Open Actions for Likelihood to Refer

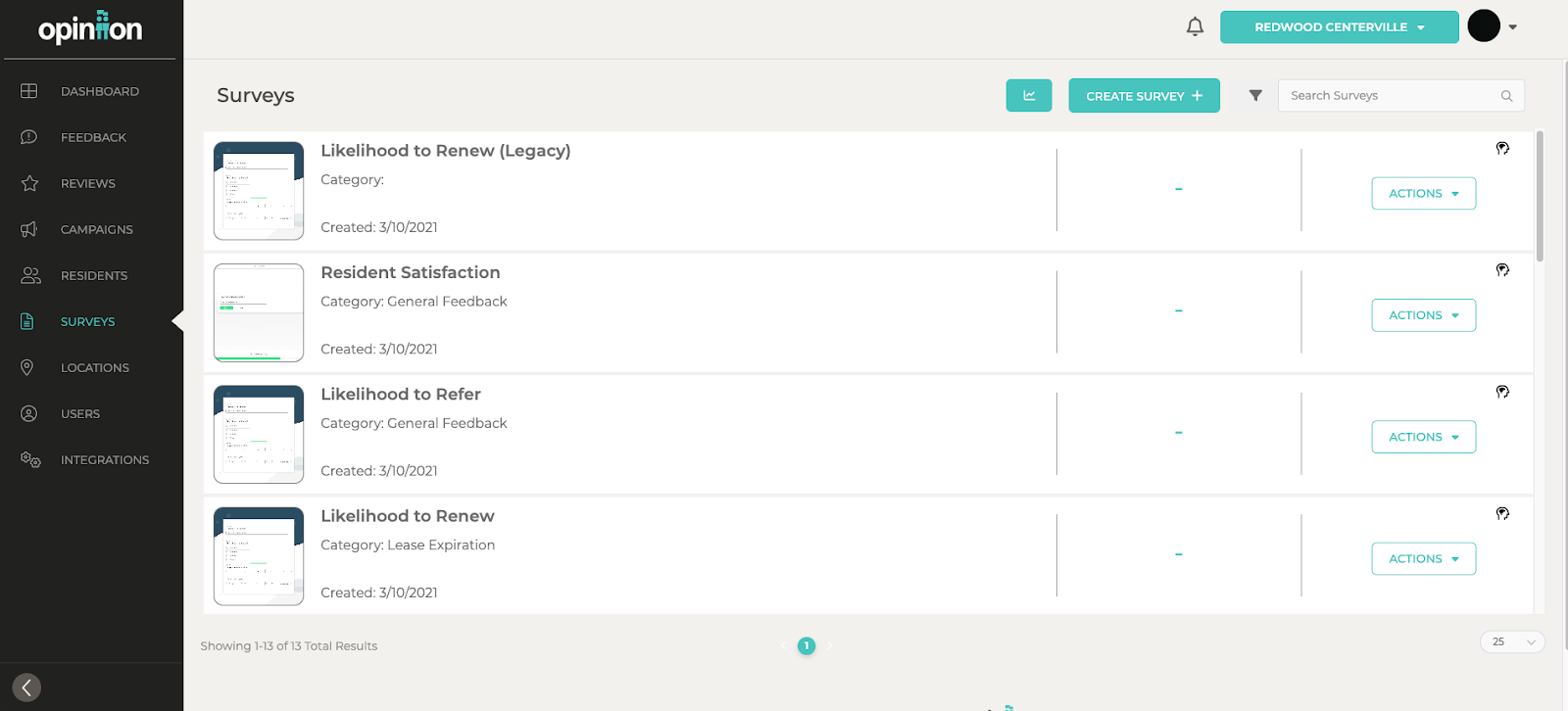1423,437
